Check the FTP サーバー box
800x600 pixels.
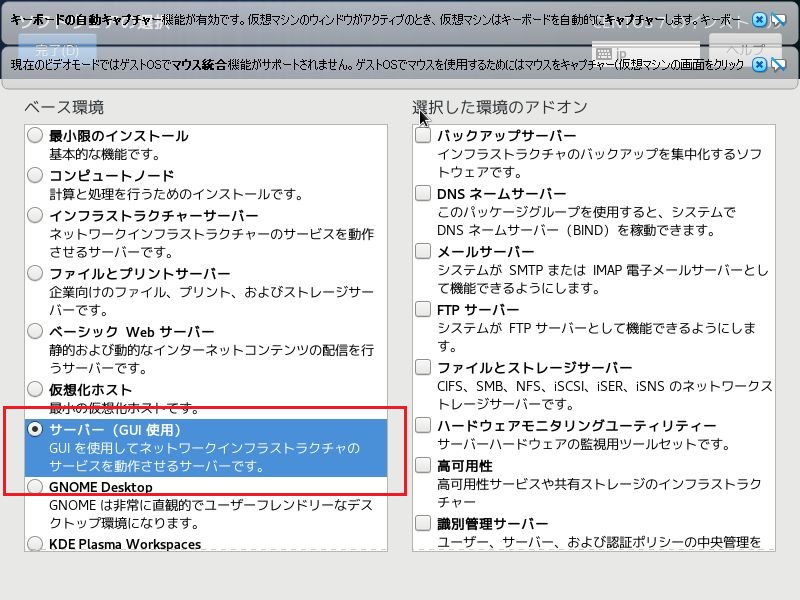pos(422,308)
